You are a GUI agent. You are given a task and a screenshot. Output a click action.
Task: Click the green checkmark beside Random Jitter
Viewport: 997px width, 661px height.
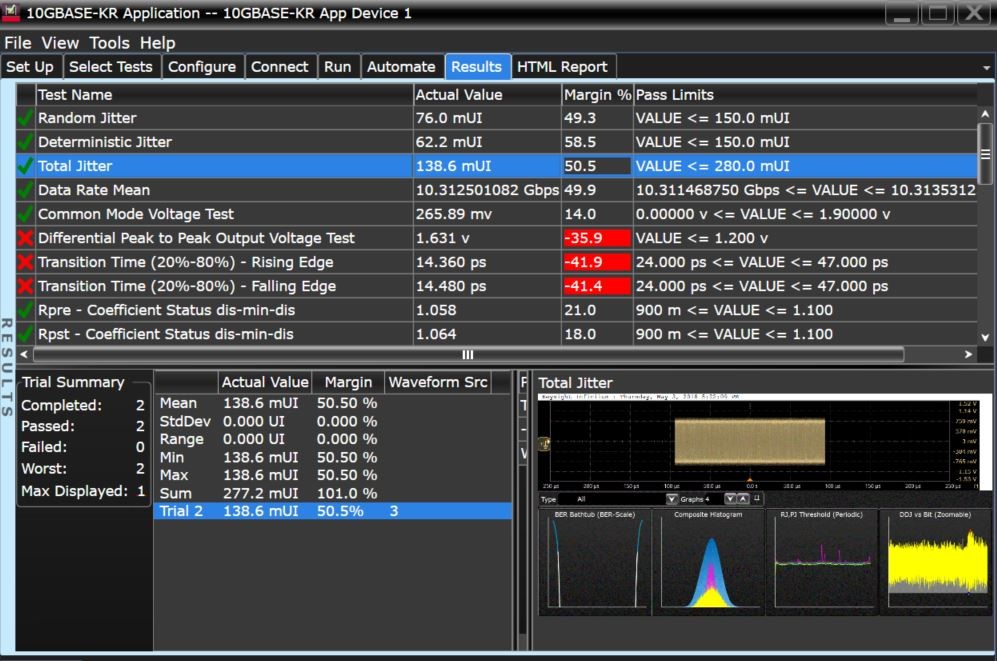[x=26, y=118]
